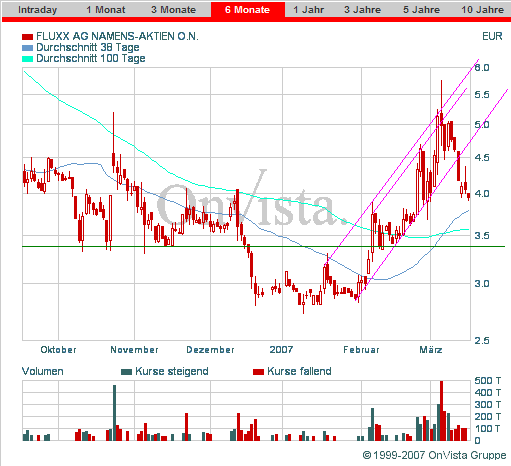Click the März axis label
511x466 pixels.
(431, 350)
